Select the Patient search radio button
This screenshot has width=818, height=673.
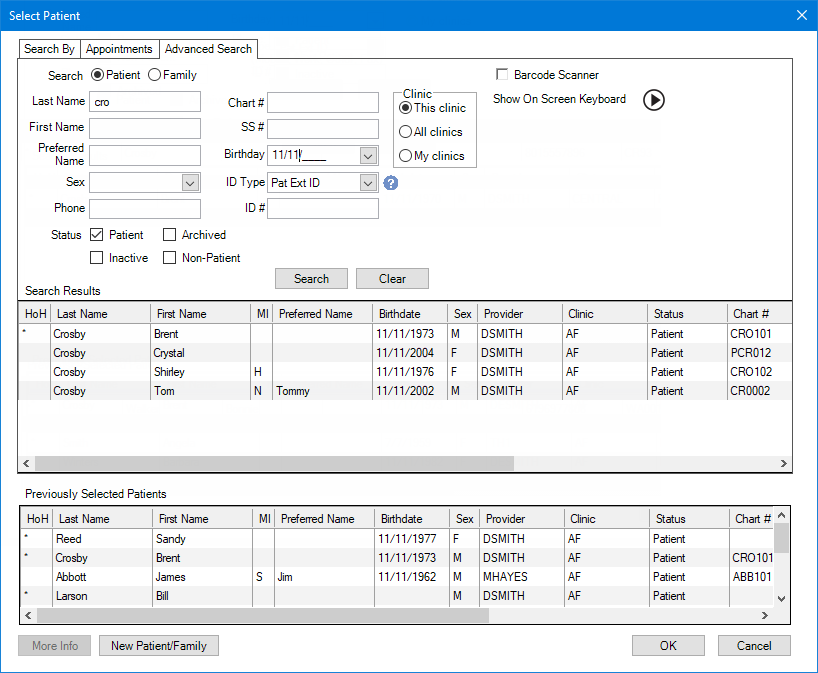[97, 75]
